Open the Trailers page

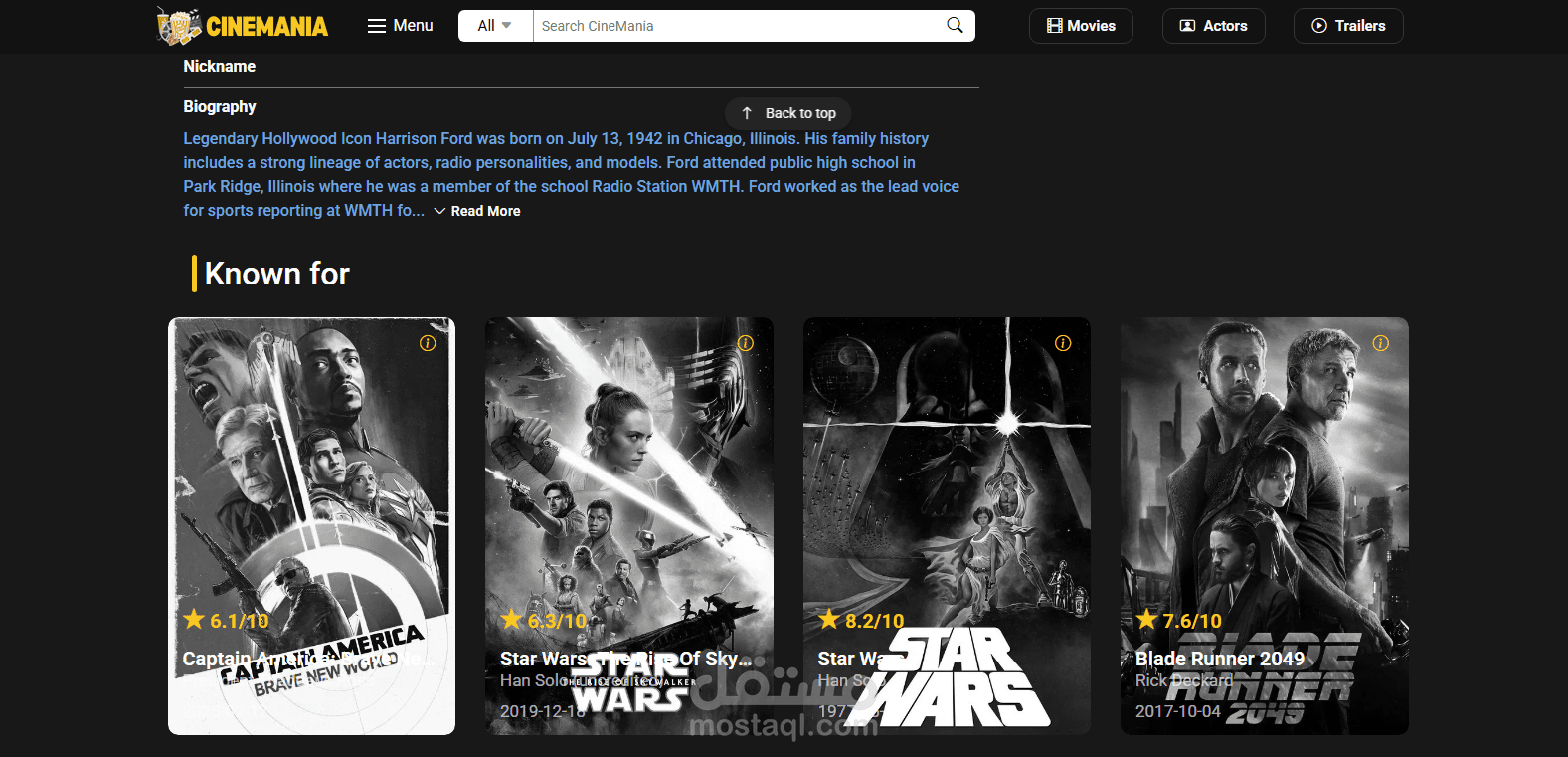click(1348, 26)
